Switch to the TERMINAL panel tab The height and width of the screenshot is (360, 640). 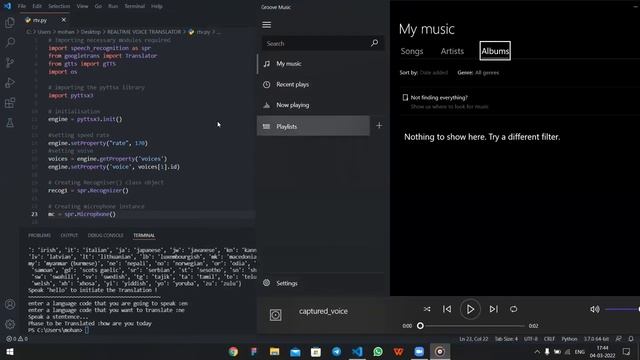[x=144, y=236]
